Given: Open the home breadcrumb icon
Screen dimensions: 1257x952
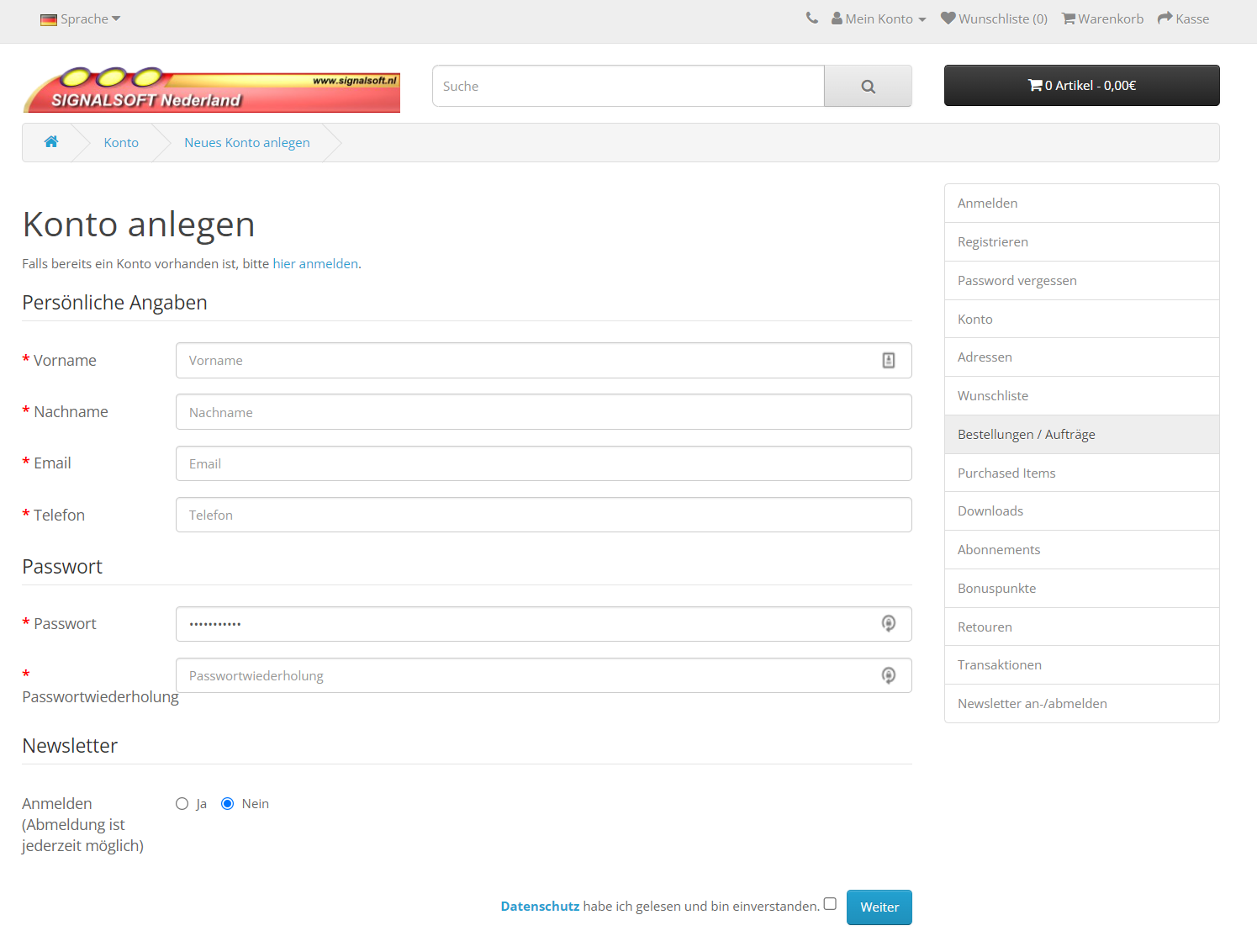Looking at the screenshot, I should point(51,142).
